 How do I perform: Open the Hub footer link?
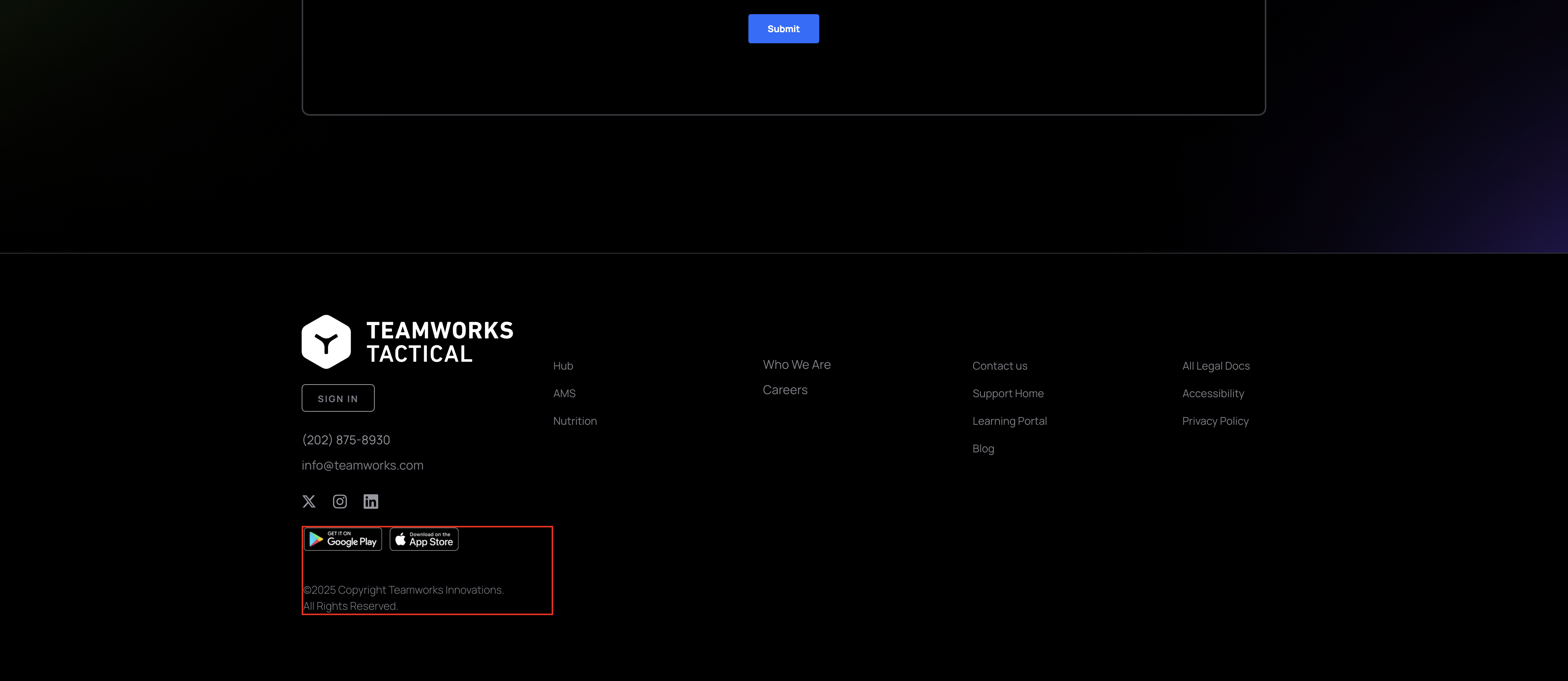pos(563,366)
